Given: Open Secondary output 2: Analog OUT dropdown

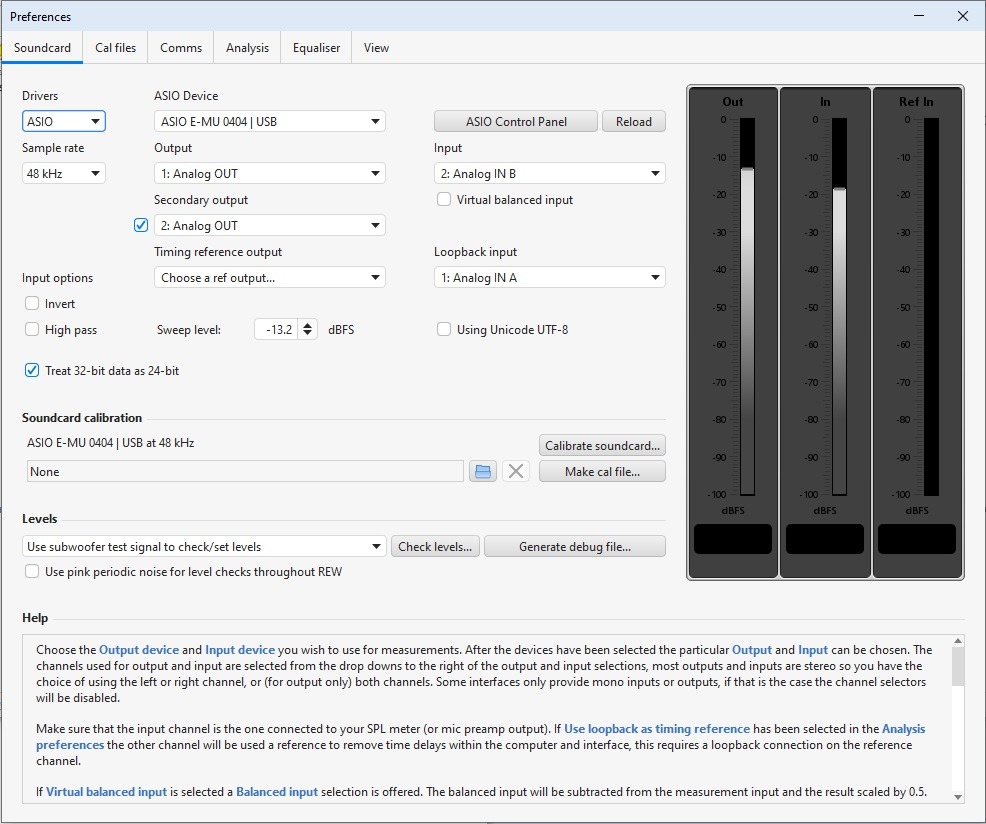Looking at the screenshot, I should coord(270,225).
